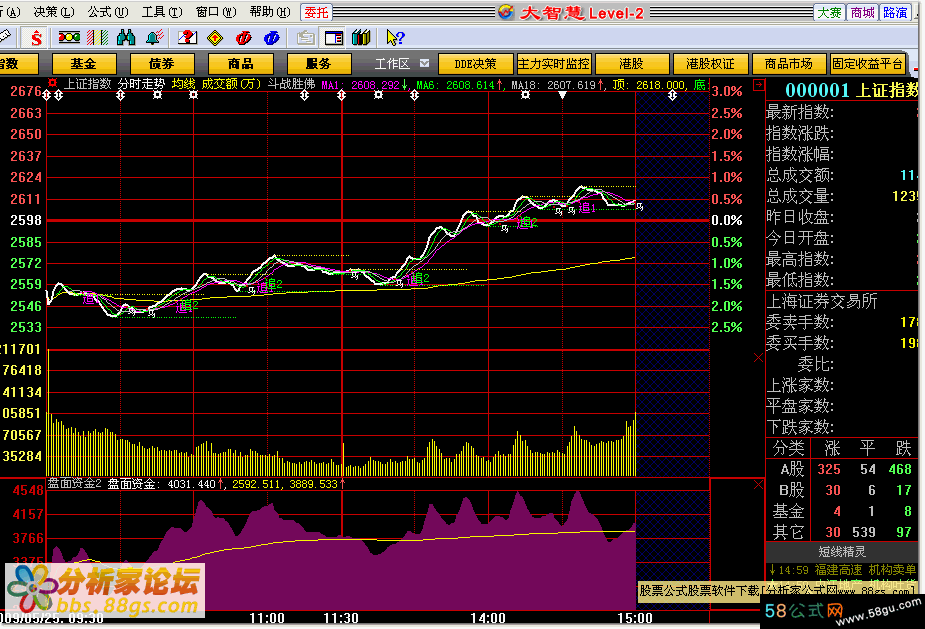Click the 总成交额 row label

800,175
